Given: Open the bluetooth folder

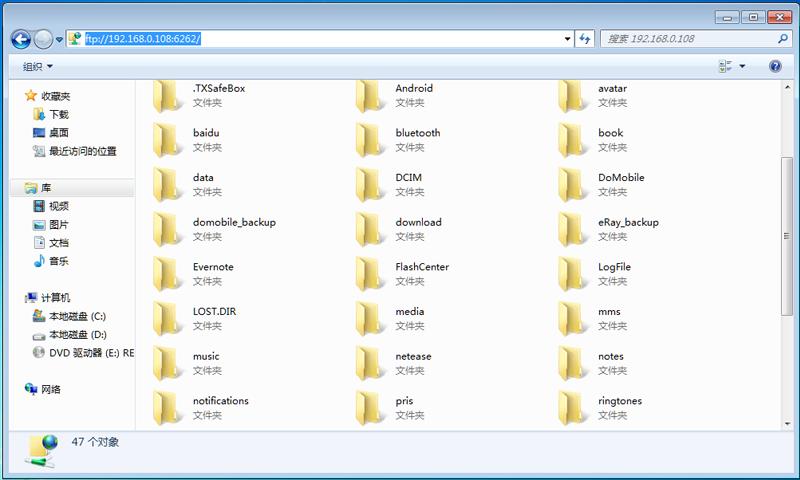Looking at the screenshot, I should (x=417, y=133).
